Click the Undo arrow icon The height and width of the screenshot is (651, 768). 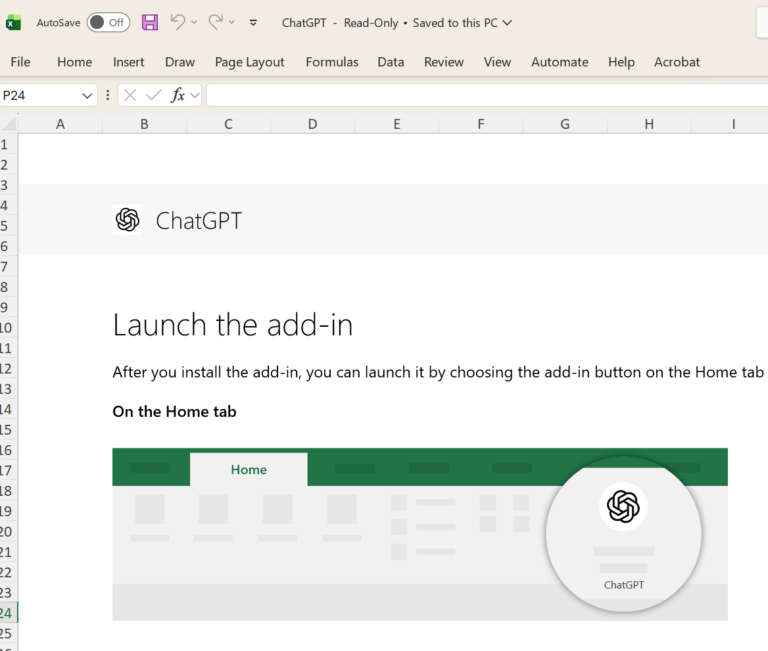177,22
